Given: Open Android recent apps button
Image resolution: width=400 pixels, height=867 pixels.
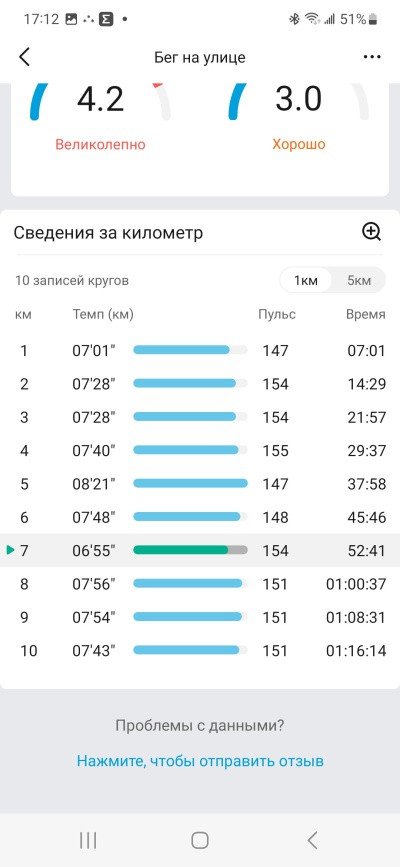Looking at the screenshot, I should click(88, 840).
